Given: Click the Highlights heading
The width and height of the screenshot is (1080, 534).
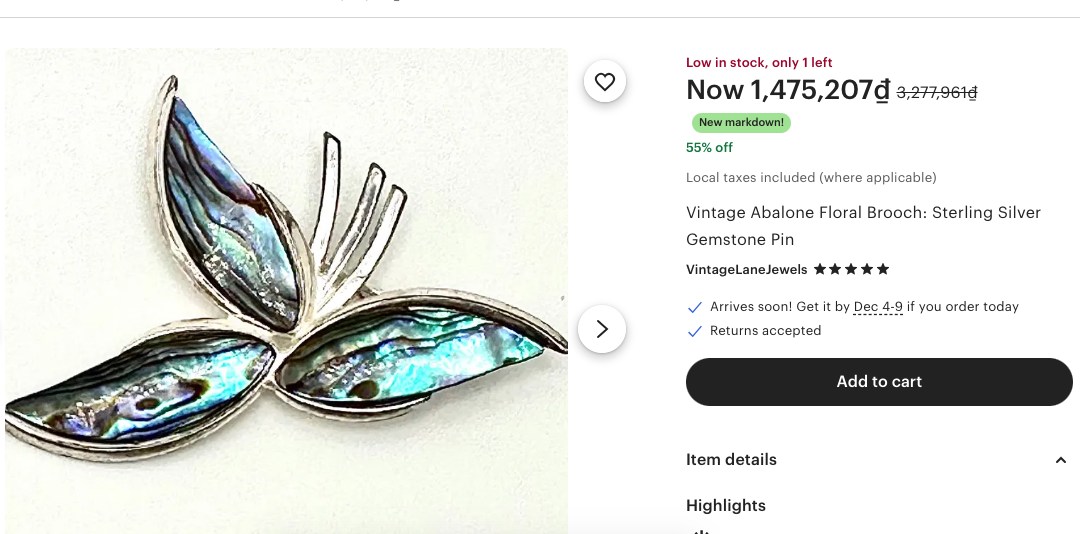Looking at the screenshot, I should pos(726,506).
